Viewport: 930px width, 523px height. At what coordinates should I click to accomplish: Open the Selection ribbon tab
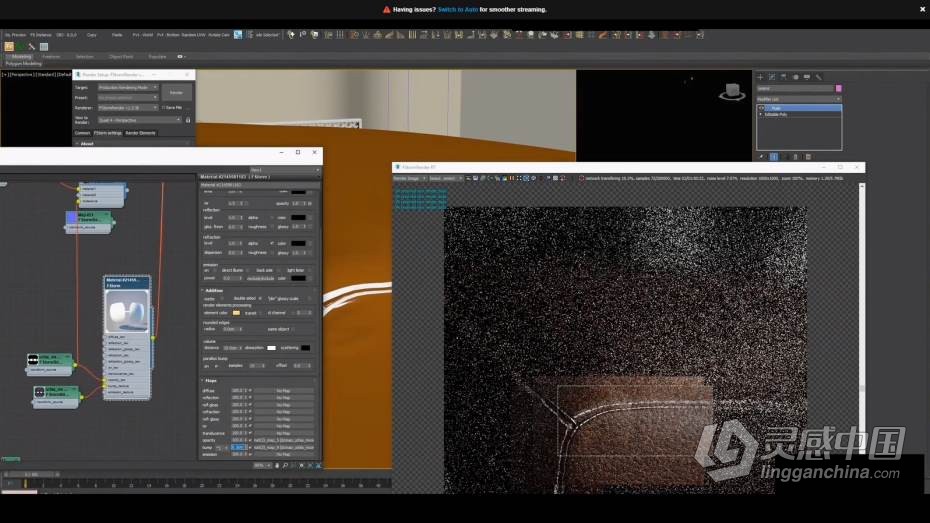click(x=85, y=57)
